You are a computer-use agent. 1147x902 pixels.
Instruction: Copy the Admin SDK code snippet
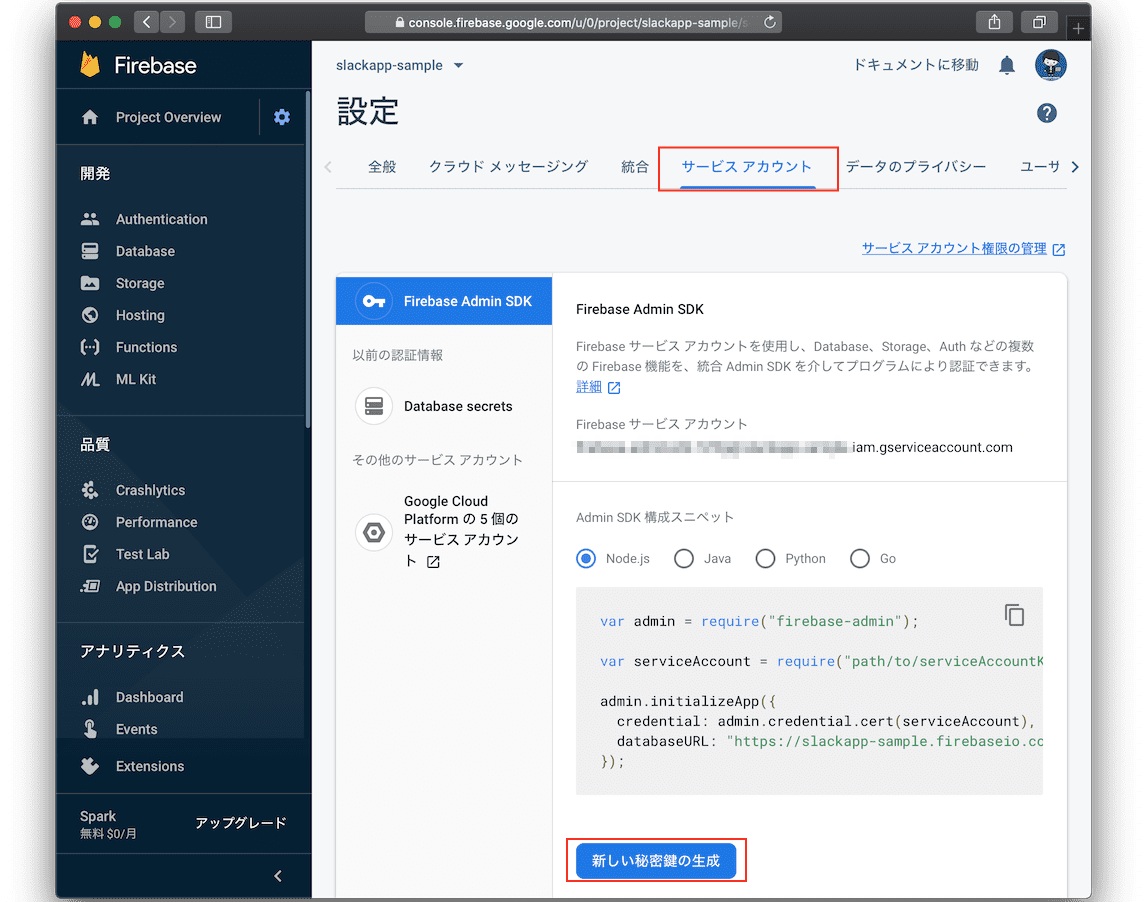click(1014, 615)
